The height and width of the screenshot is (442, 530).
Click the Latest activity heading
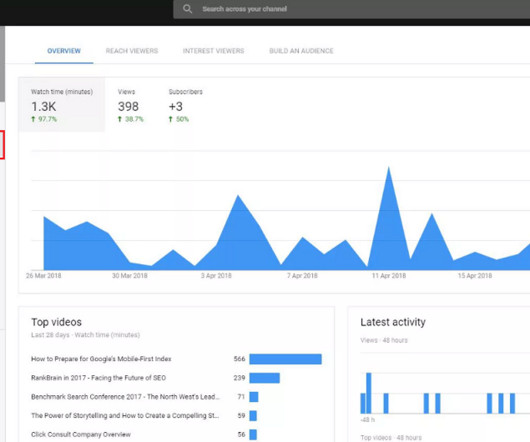[393, 322]
